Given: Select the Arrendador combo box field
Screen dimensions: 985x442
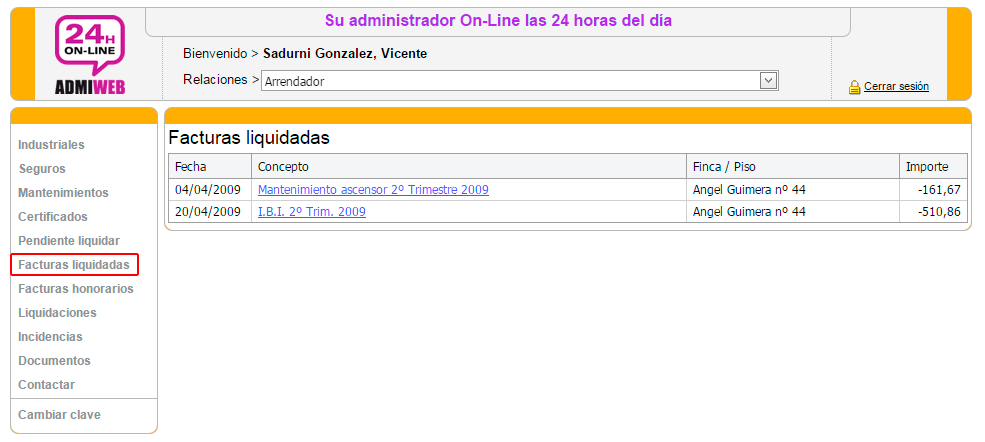Looking at the screenshot, I should [x=520, y=81].
